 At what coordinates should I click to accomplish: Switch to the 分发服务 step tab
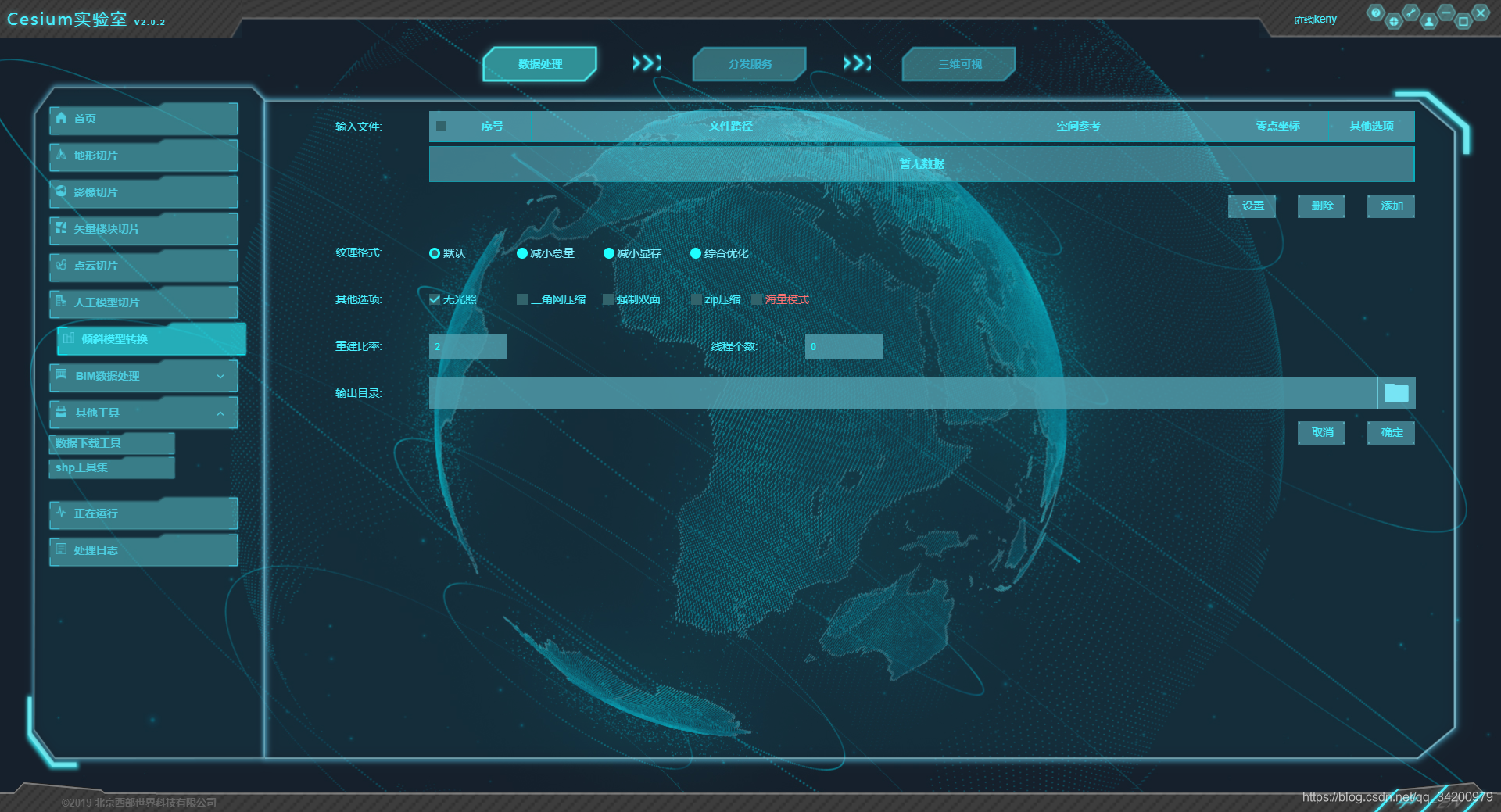point(750,64)
